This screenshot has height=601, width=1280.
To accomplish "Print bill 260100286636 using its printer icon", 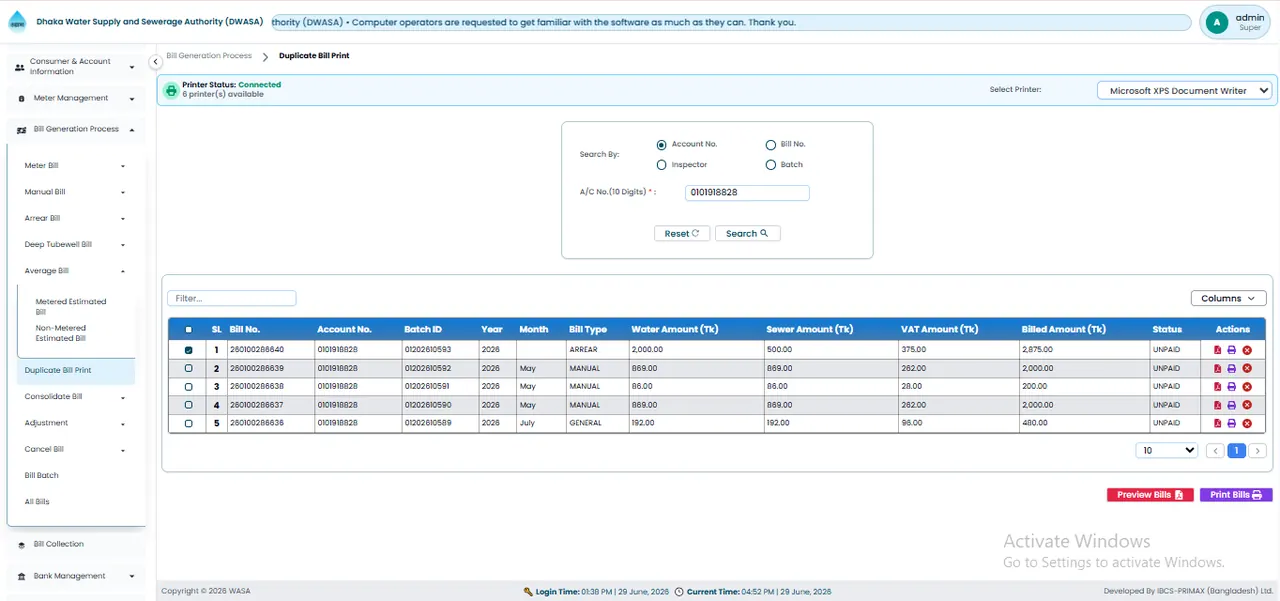I will coord(1232,423).
